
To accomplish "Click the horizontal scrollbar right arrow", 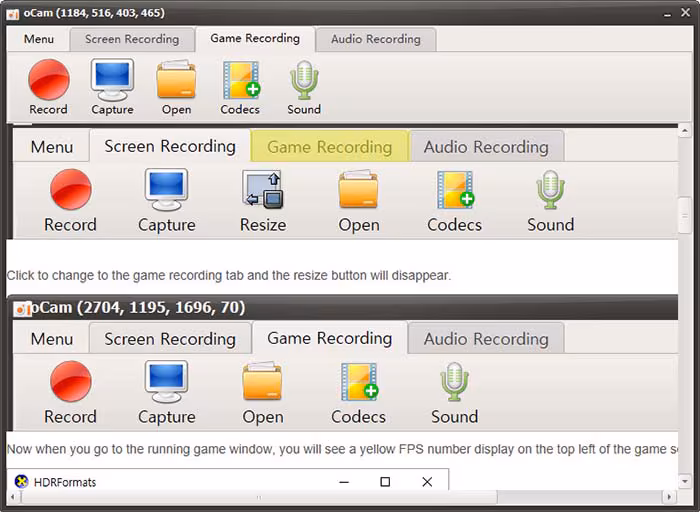I will click(669, 496).
